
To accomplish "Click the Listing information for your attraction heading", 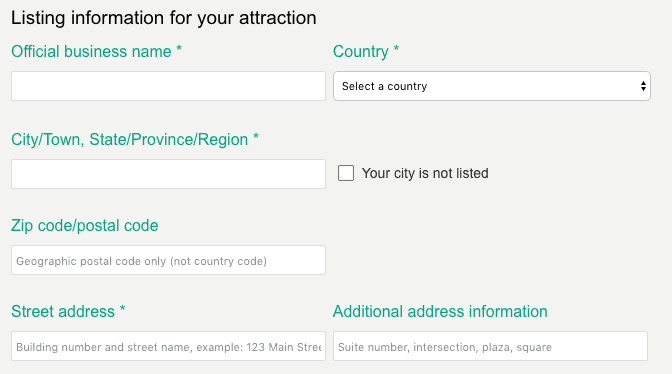I will 164,18.
